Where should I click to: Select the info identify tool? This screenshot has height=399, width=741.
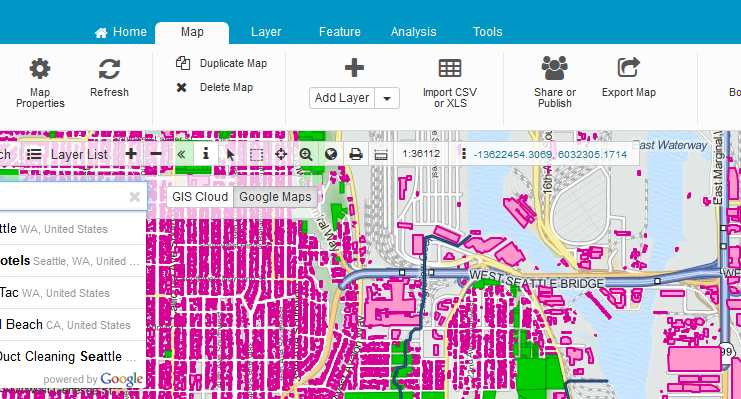click(x=206, y=154)
